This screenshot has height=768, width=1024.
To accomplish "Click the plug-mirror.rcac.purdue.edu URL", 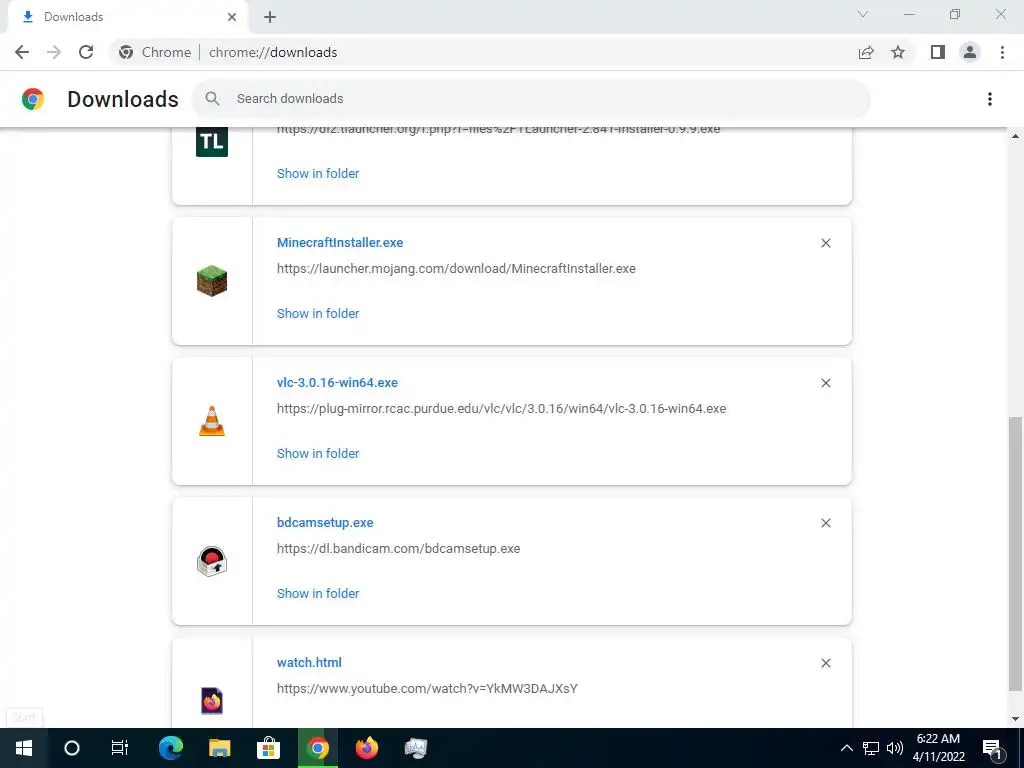I will coord(502,409).
